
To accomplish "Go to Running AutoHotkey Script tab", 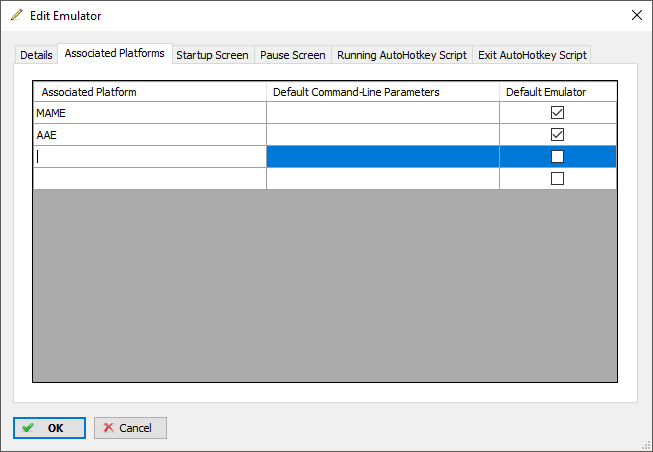I will [x=402, y=55].
